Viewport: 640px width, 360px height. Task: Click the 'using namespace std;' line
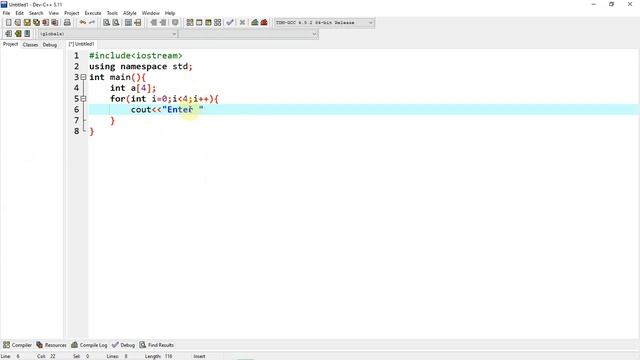141,67
